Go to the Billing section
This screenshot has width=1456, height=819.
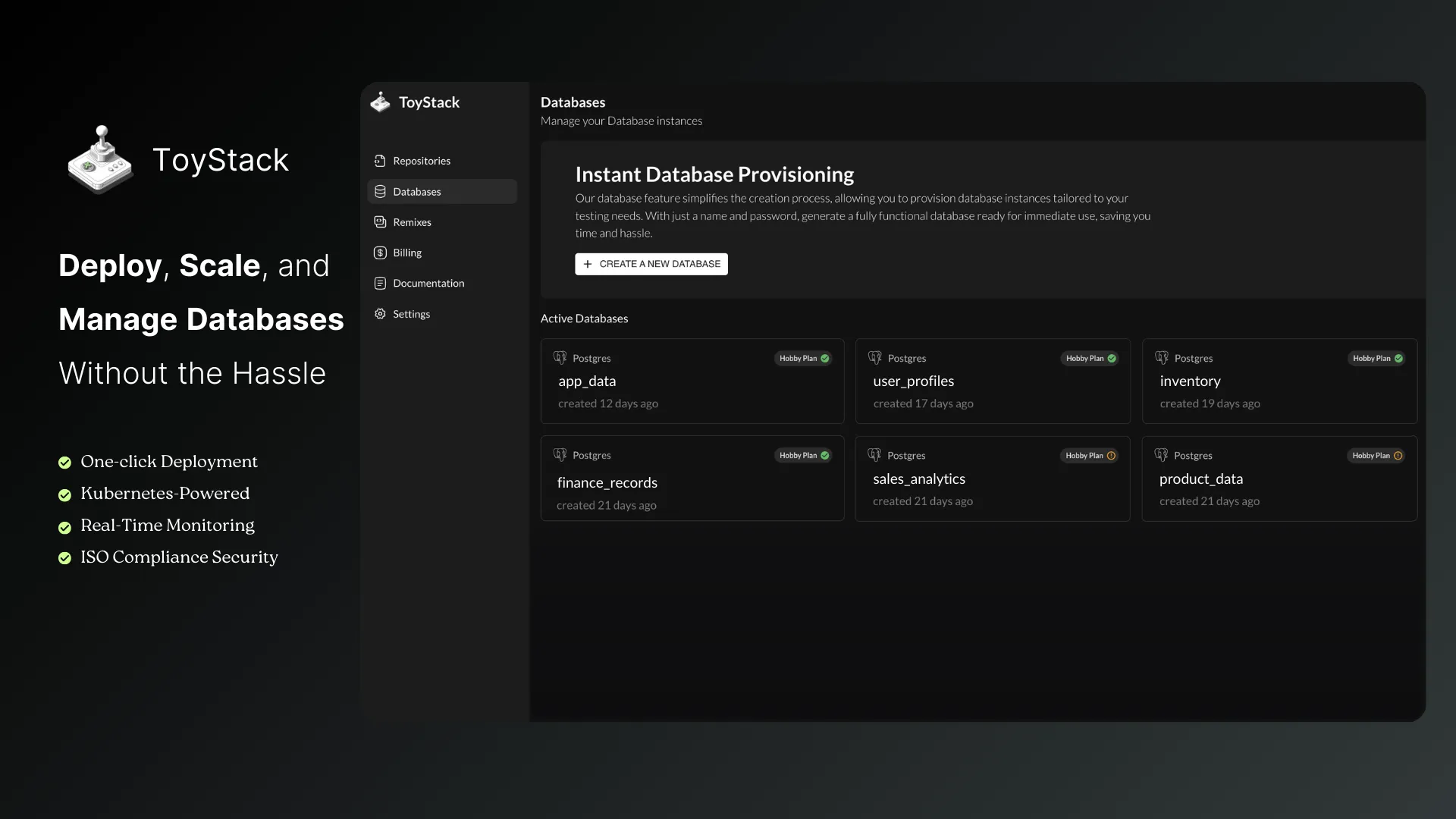coord(407,253)
